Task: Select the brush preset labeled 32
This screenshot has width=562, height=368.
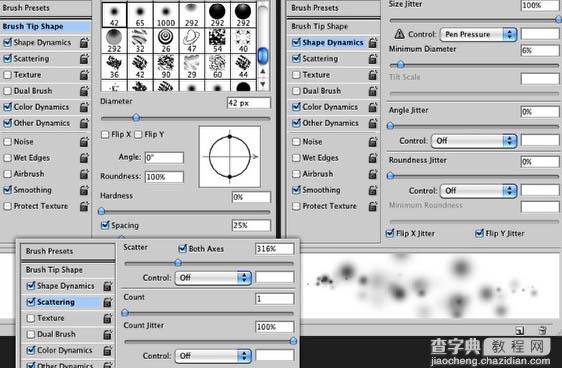Action: (x=140, y=41)
